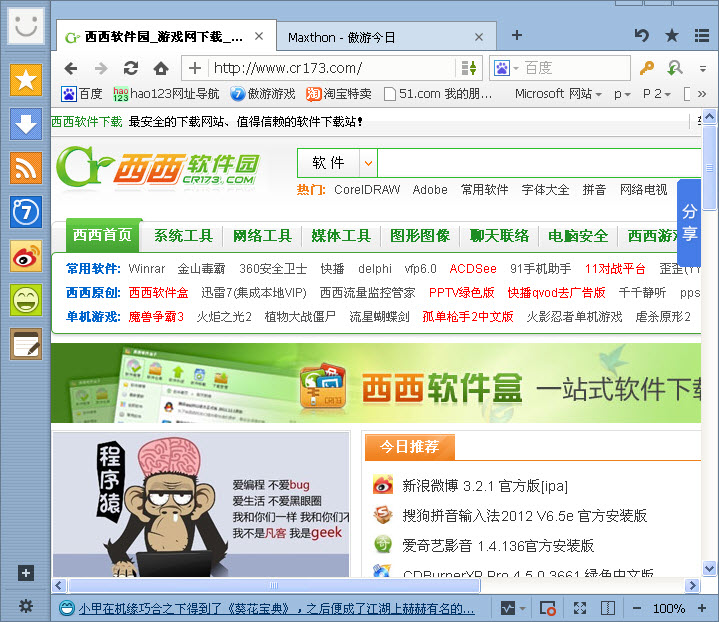The height and width of the screenshot is (622, 719).
Task: Toggle split screen view in the status bar
Action: (608, 609)
